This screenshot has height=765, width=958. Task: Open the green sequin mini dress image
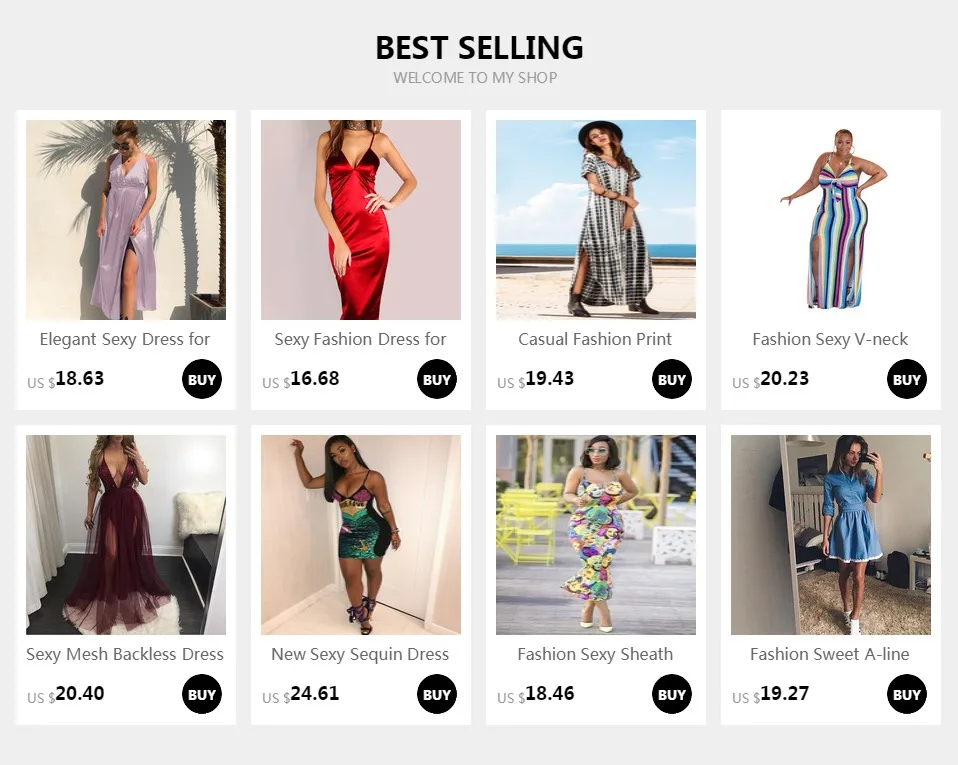coord(361,535)
